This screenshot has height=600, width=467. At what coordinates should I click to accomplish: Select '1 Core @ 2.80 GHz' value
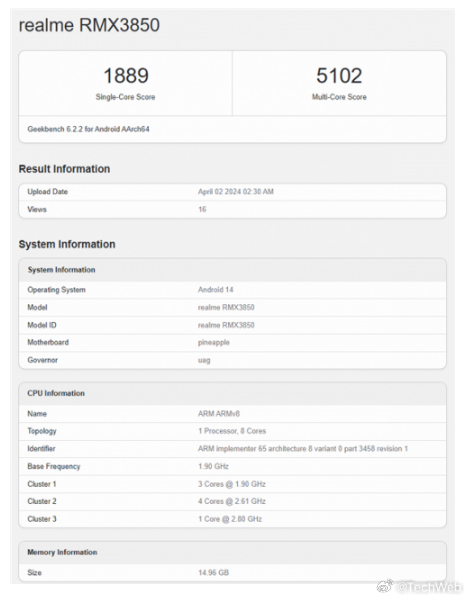(230, 519)
